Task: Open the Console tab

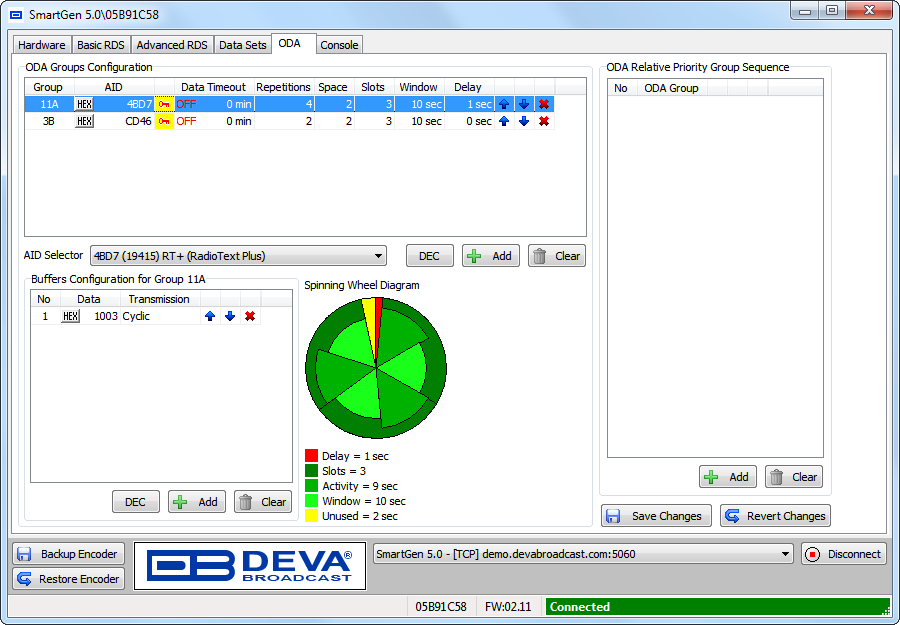Action: coord(339,45)
